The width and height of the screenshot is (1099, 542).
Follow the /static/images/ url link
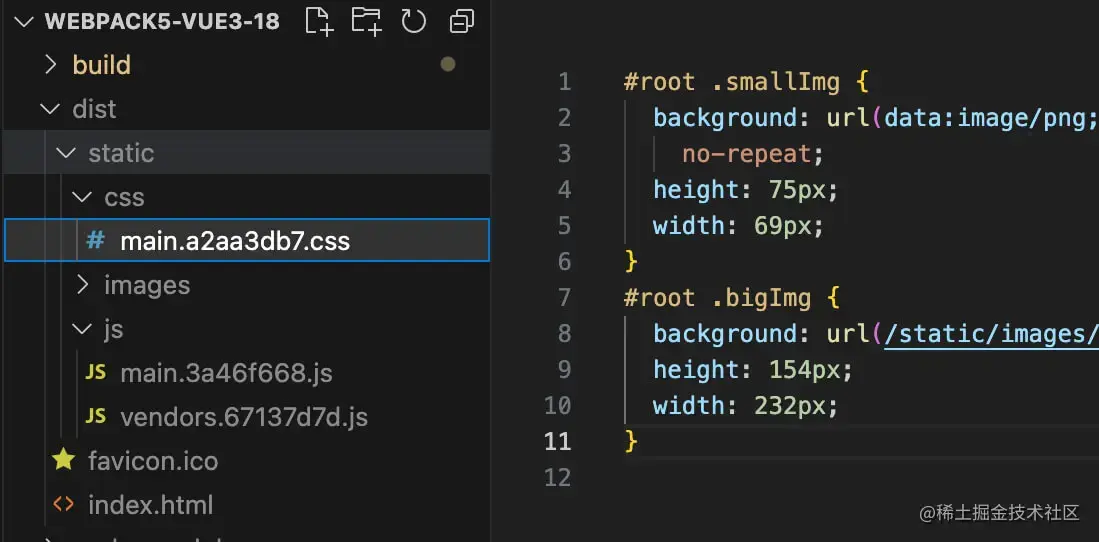[991, 334]
